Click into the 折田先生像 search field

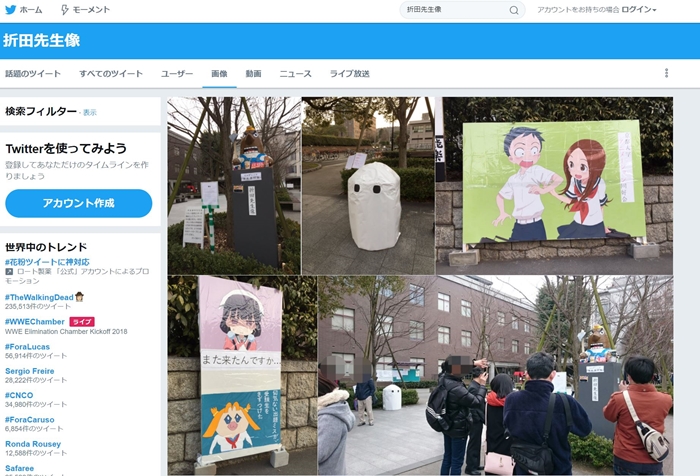click(455, 10)
